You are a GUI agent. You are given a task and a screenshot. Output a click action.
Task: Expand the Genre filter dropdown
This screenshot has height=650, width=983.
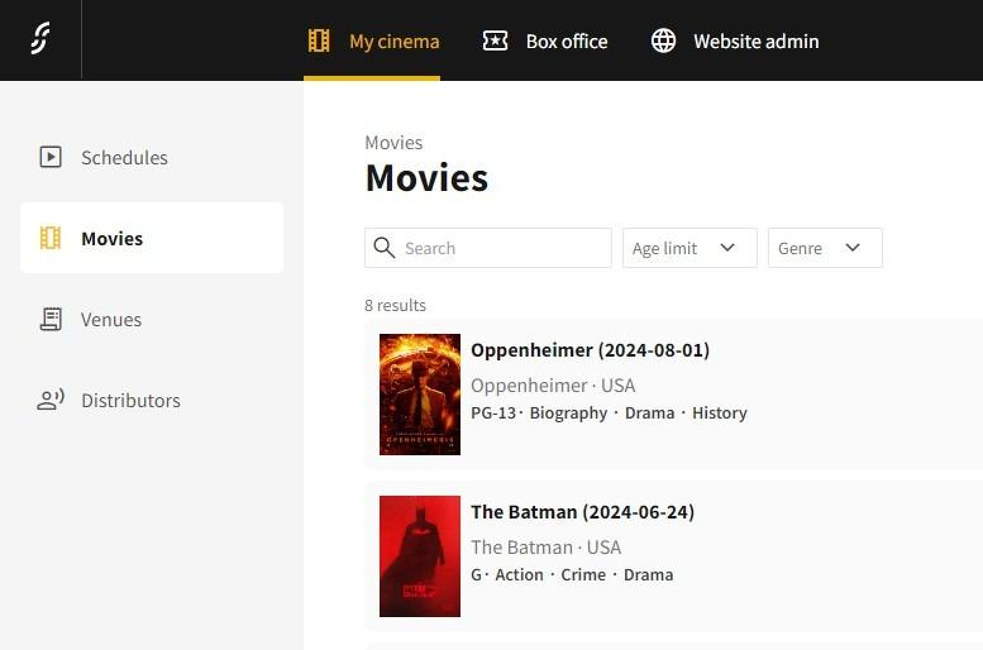pos(824,248)
